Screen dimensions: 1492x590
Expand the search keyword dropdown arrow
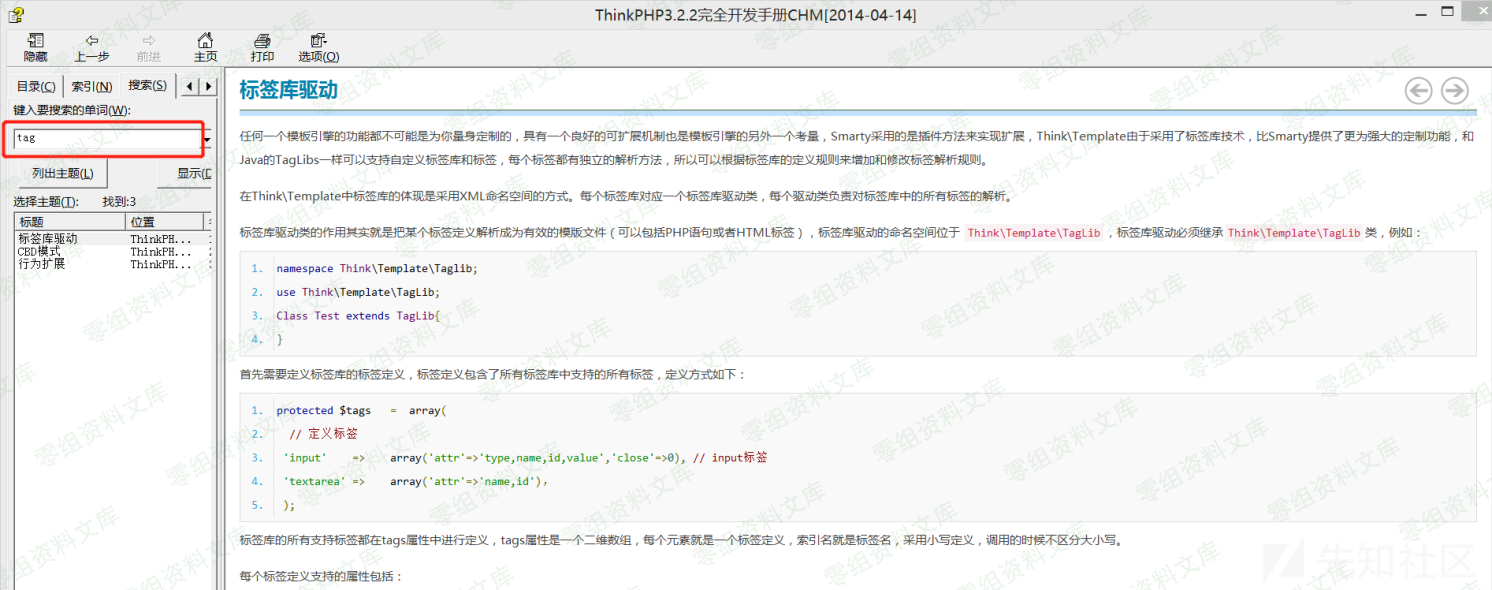207,139
